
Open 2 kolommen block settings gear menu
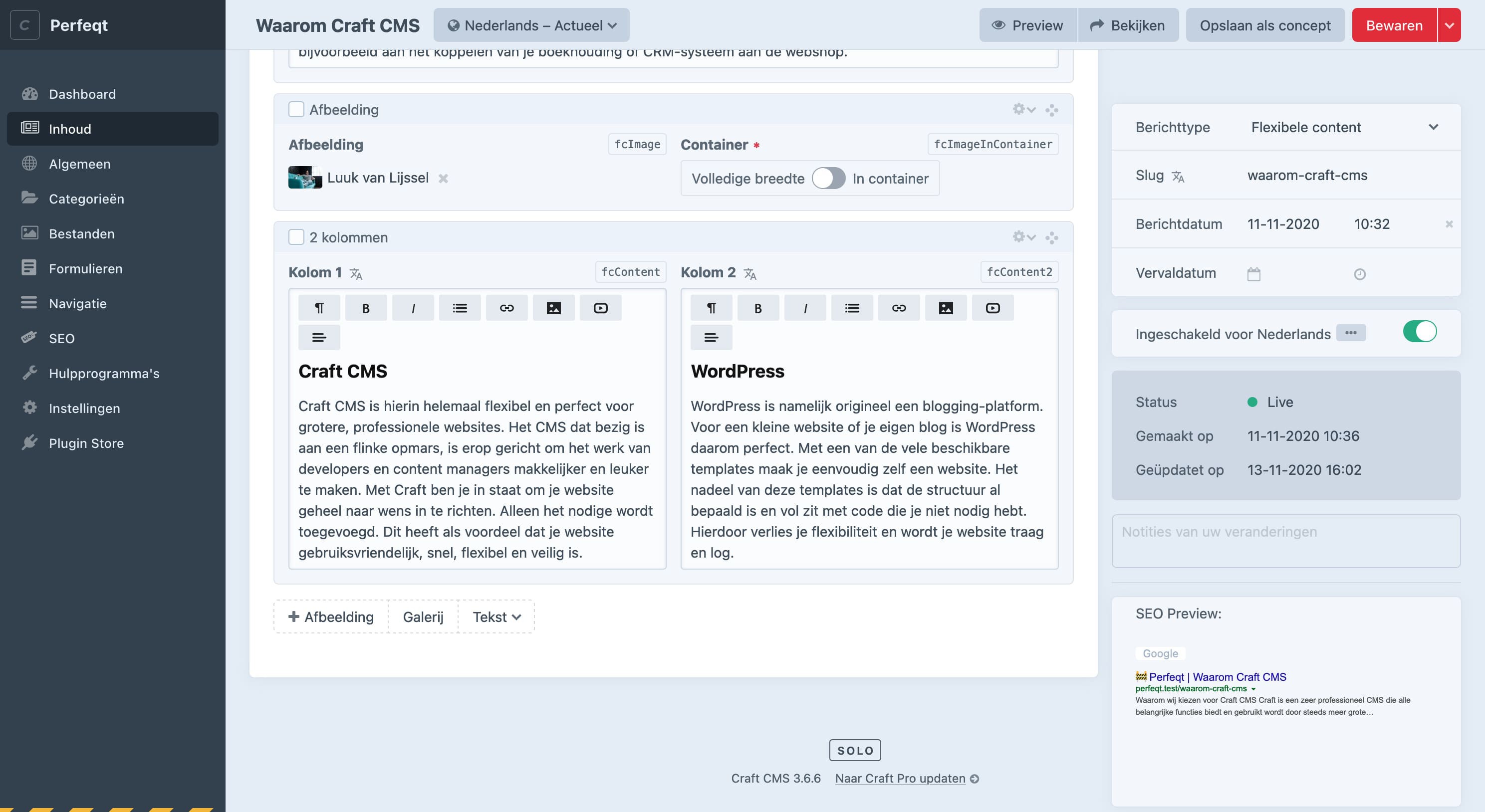pyautogui.click(x=1024, y=237)
